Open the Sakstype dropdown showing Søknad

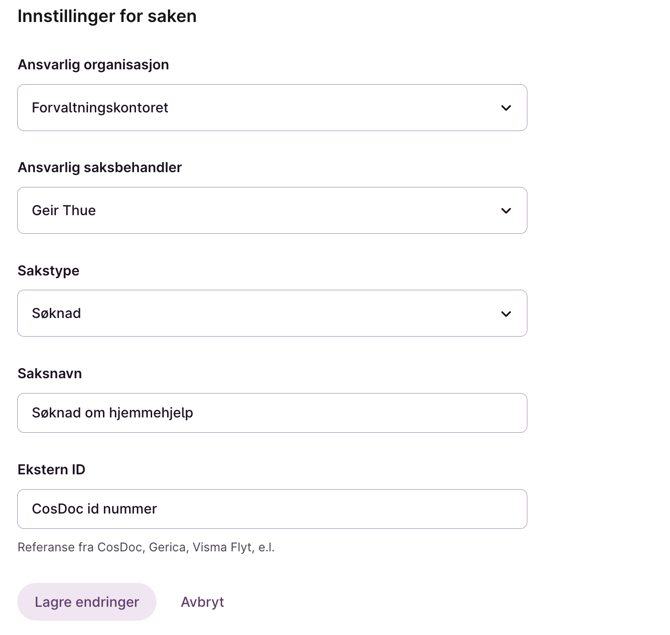[x=271, y=314]
